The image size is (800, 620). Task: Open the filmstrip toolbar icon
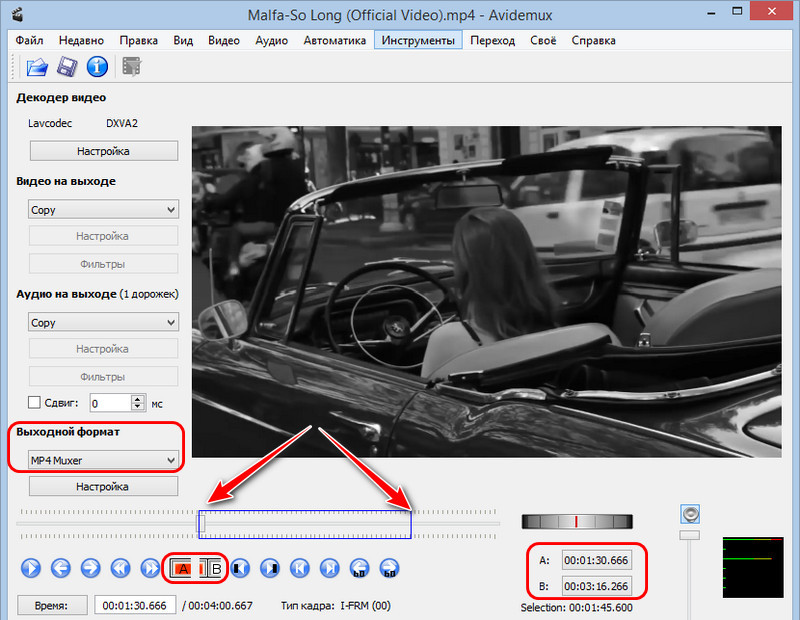(x=132, y=67)
